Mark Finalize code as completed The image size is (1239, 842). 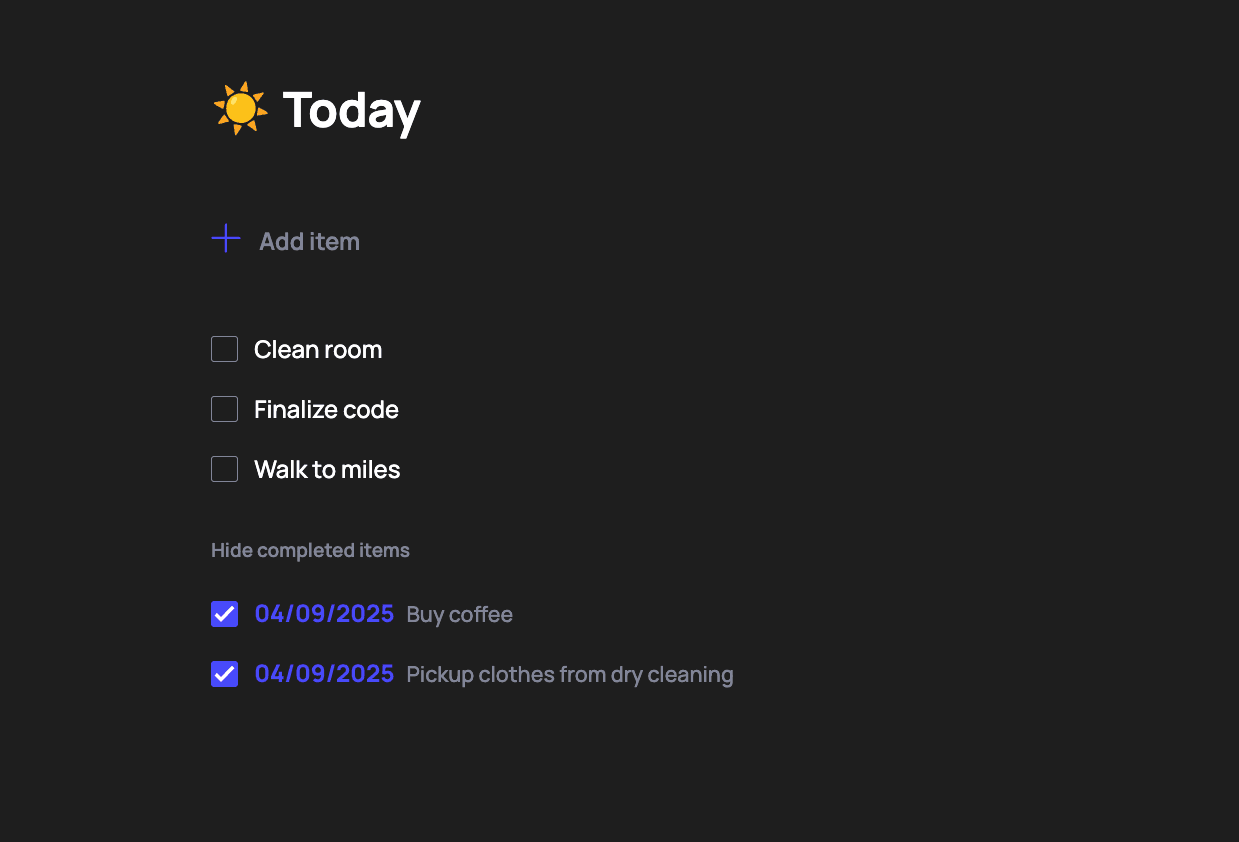click(224, 409)
